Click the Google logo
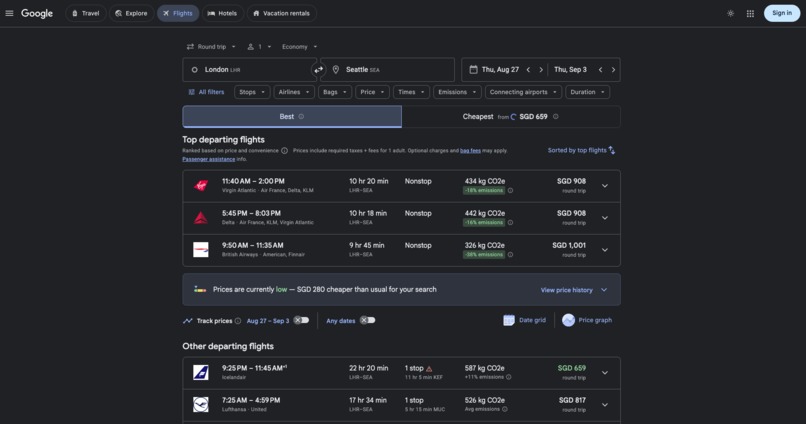Viewport: 806px width, 424px height. pyautogui.click(x=37, y=13)
